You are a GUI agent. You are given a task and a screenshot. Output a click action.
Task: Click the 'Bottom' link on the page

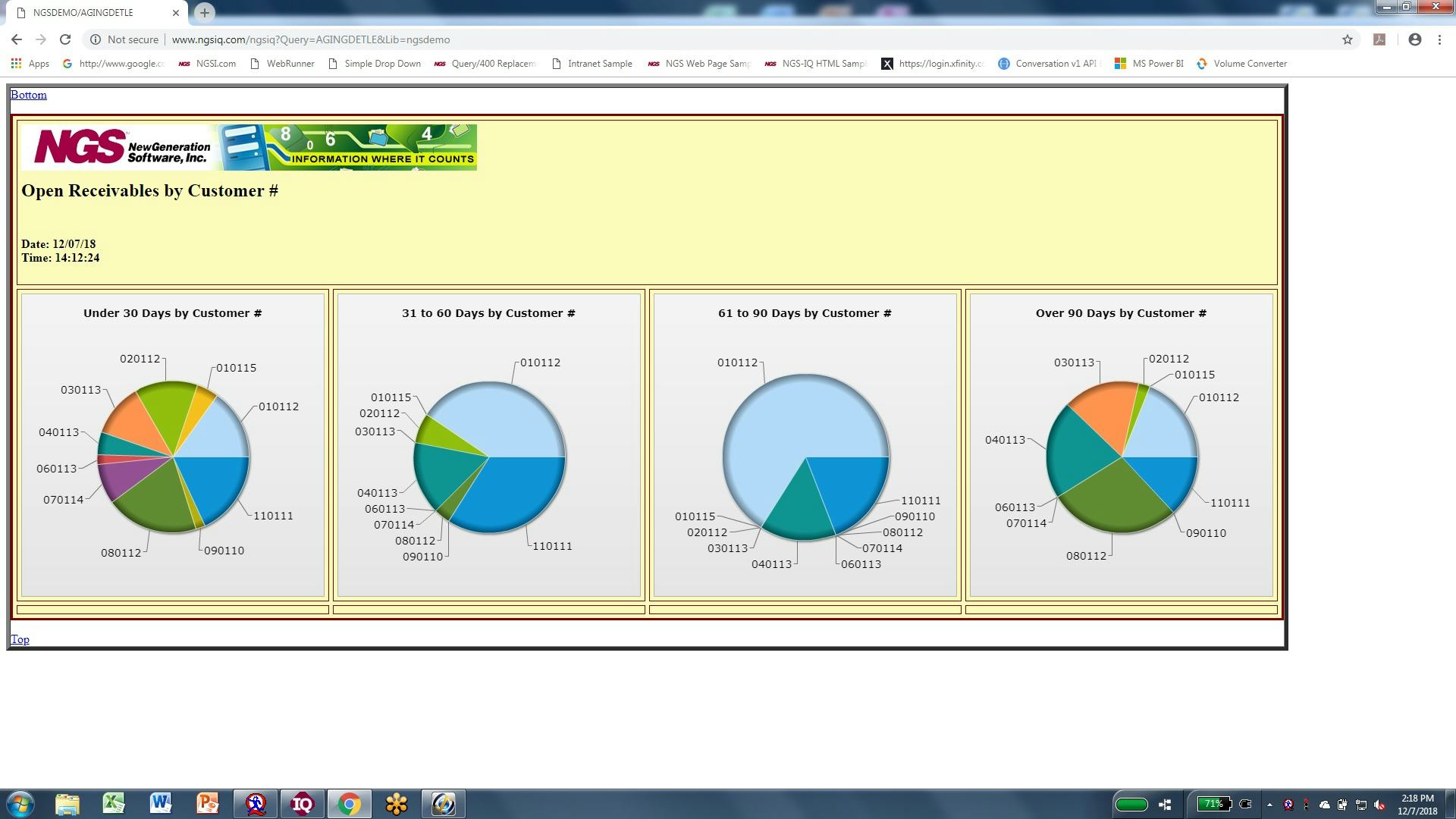(29, 94)
